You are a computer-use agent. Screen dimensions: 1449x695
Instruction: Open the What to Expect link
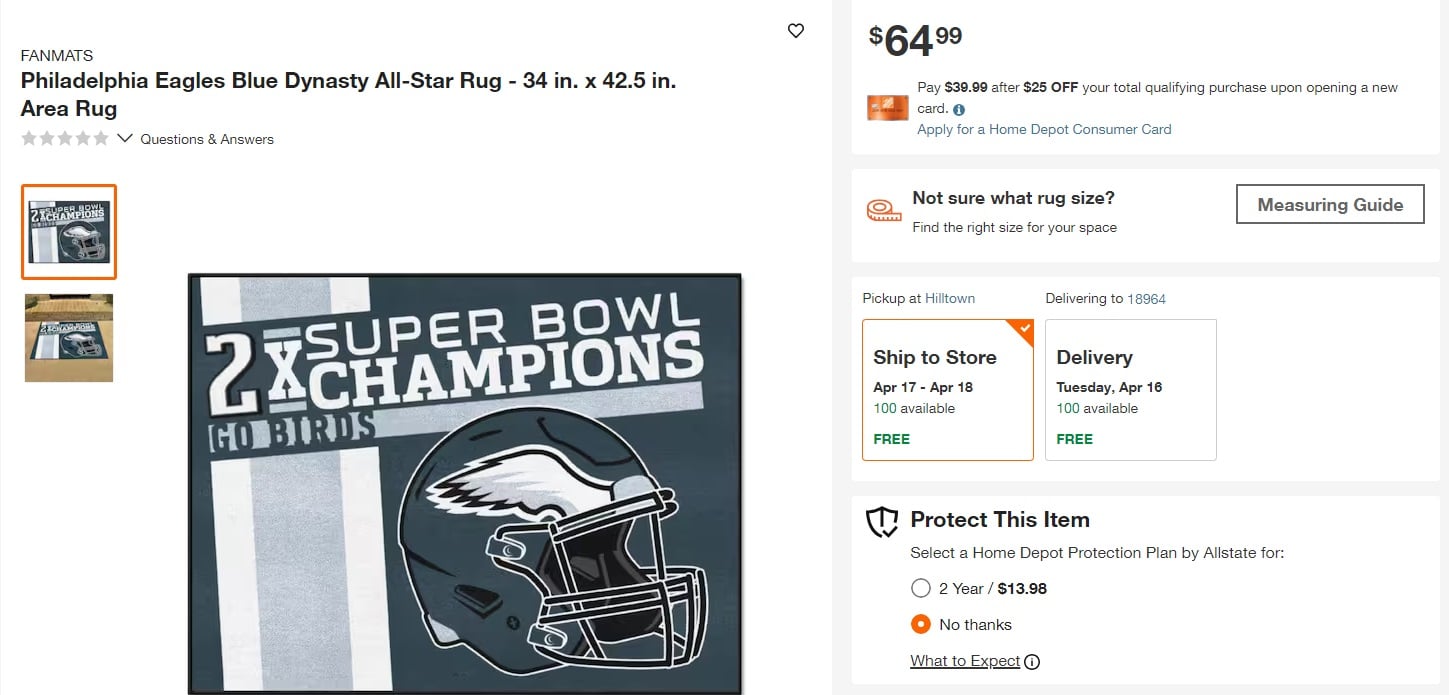(x=965, y=661)
